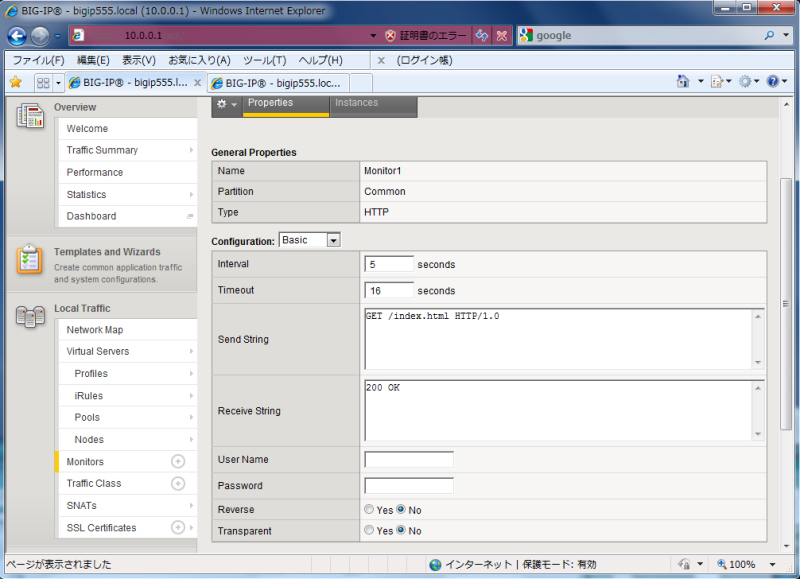Select No for Transparent option
Screen dimensions: 800x579
pos(402,531)
